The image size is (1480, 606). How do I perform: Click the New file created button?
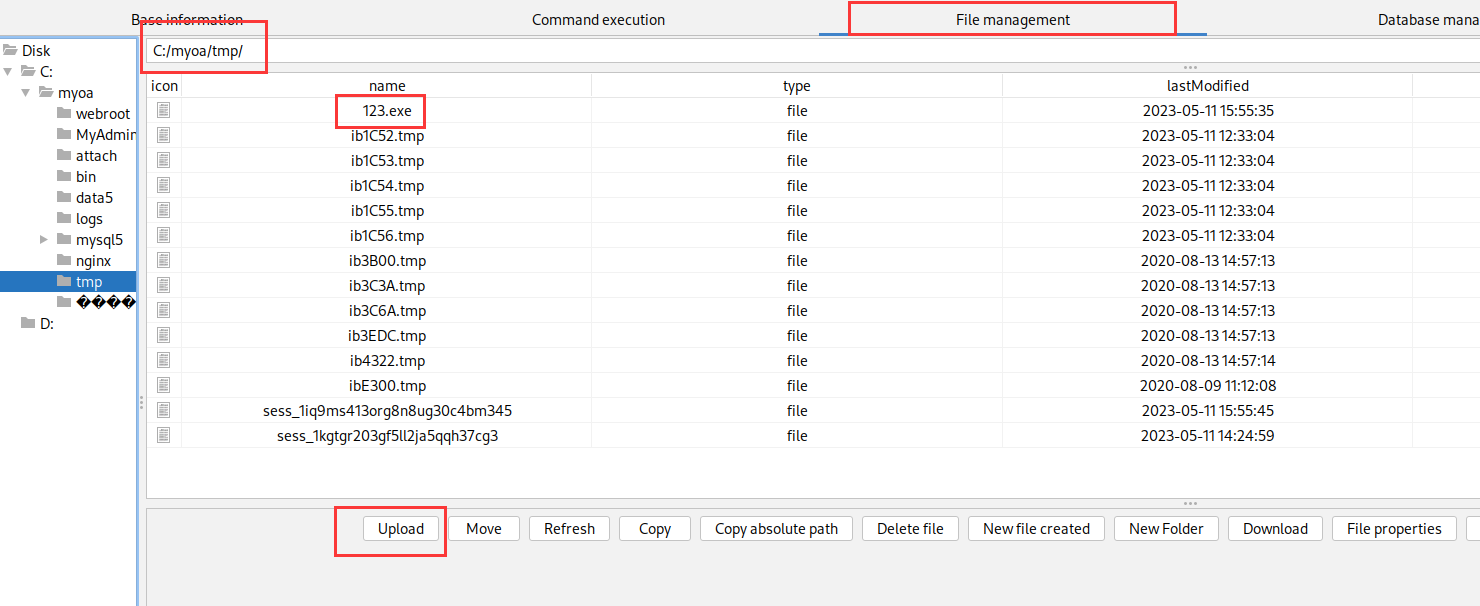1036,529
